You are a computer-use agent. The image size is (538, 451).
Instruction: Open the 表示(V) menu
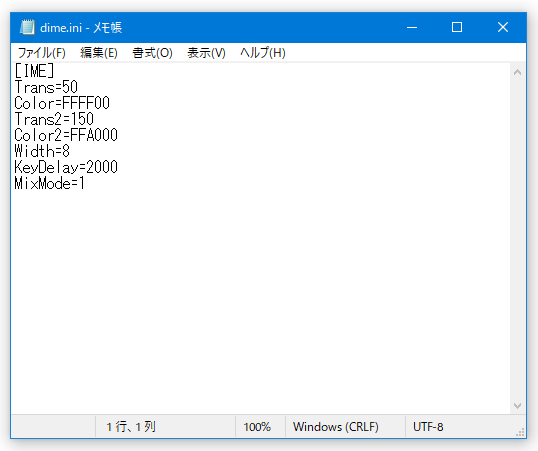(x=206, y=53)
